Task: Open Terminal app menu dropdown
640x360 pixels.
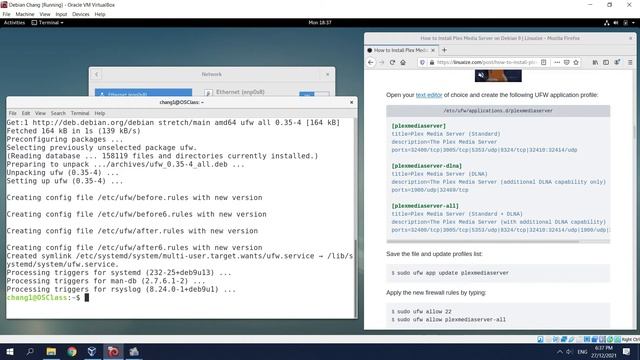Action: 48,23
